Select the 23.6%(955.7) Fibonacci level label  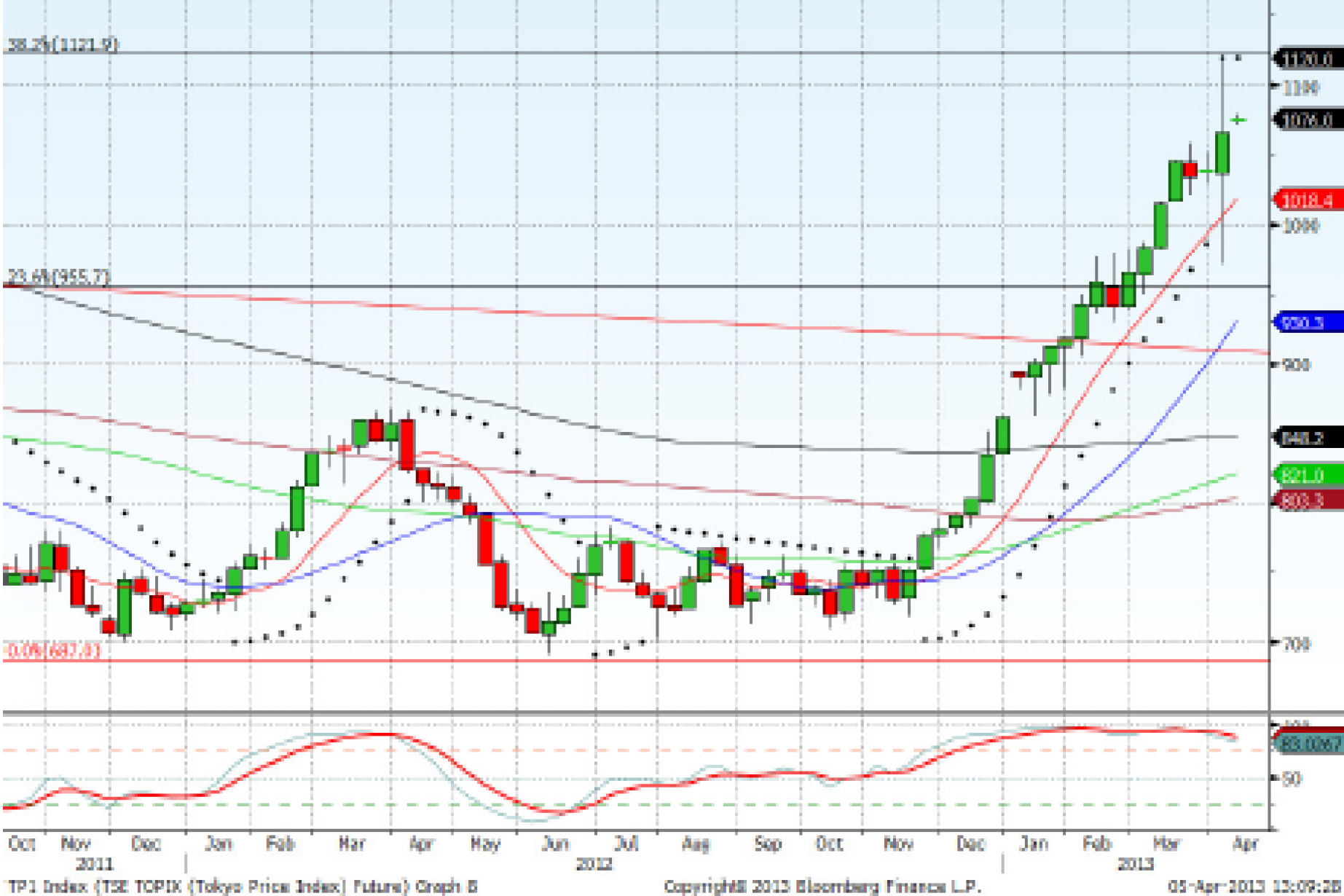59,277
